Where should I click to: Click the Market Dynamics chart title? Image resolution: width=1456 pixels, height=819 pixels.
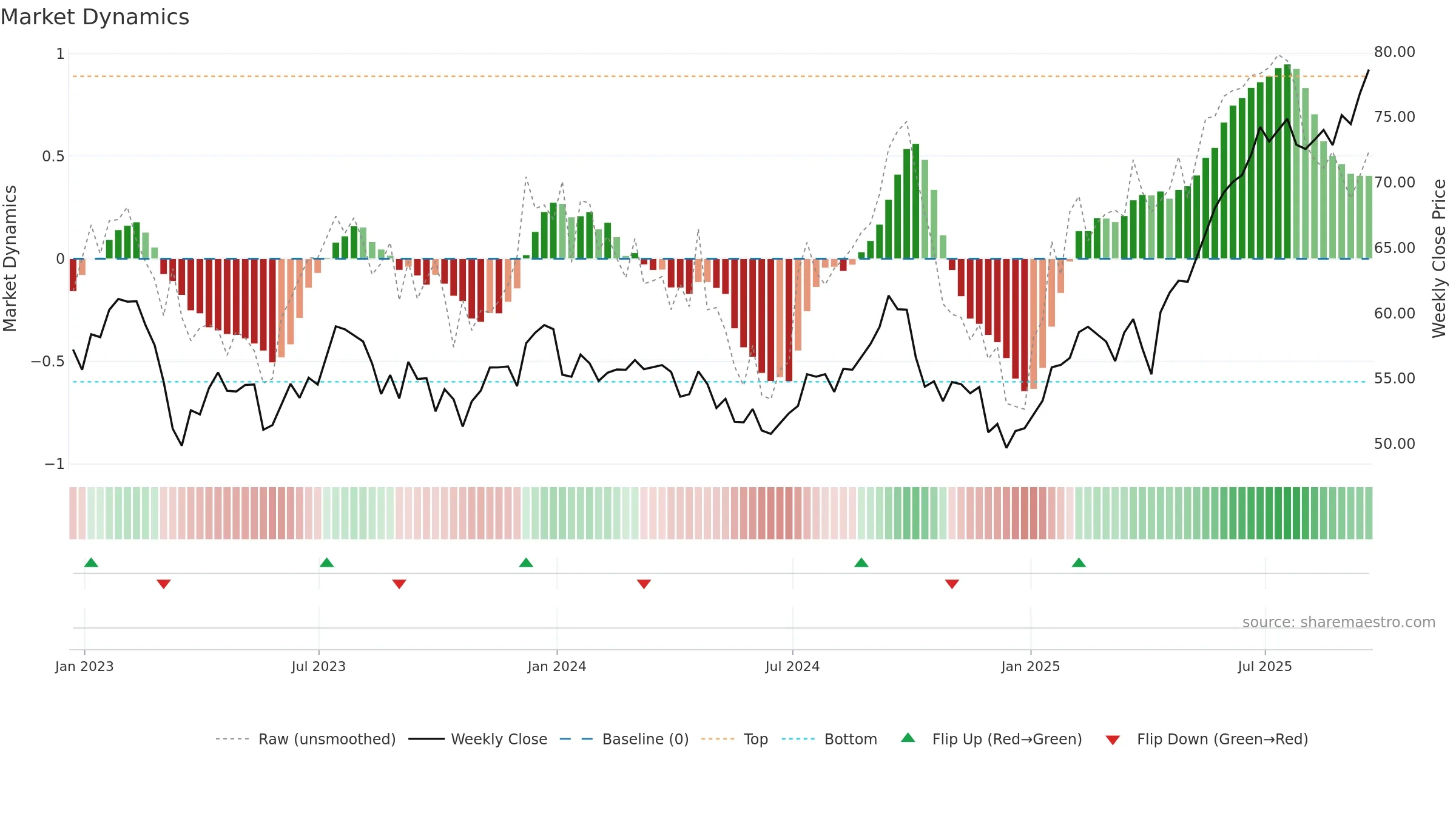pos(95,17)
